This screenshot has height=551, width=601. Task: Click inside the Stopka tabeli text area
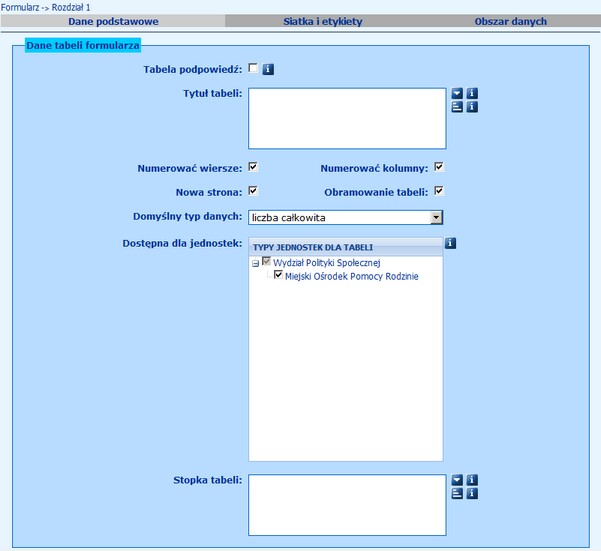click(345, 505)
